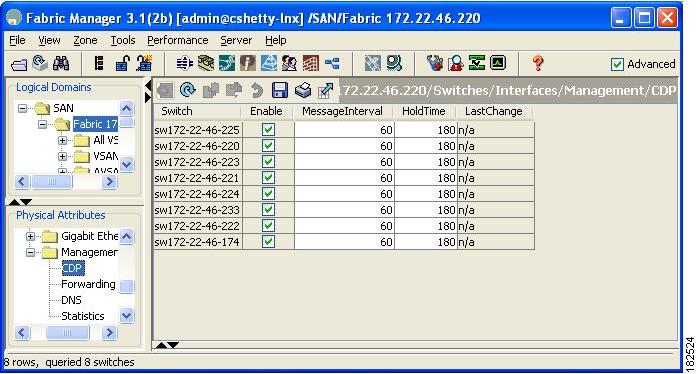The height and width of the screenshot is (374, 697).
Task: Click the blue floppy disk save icon
Action: (280, 90)
